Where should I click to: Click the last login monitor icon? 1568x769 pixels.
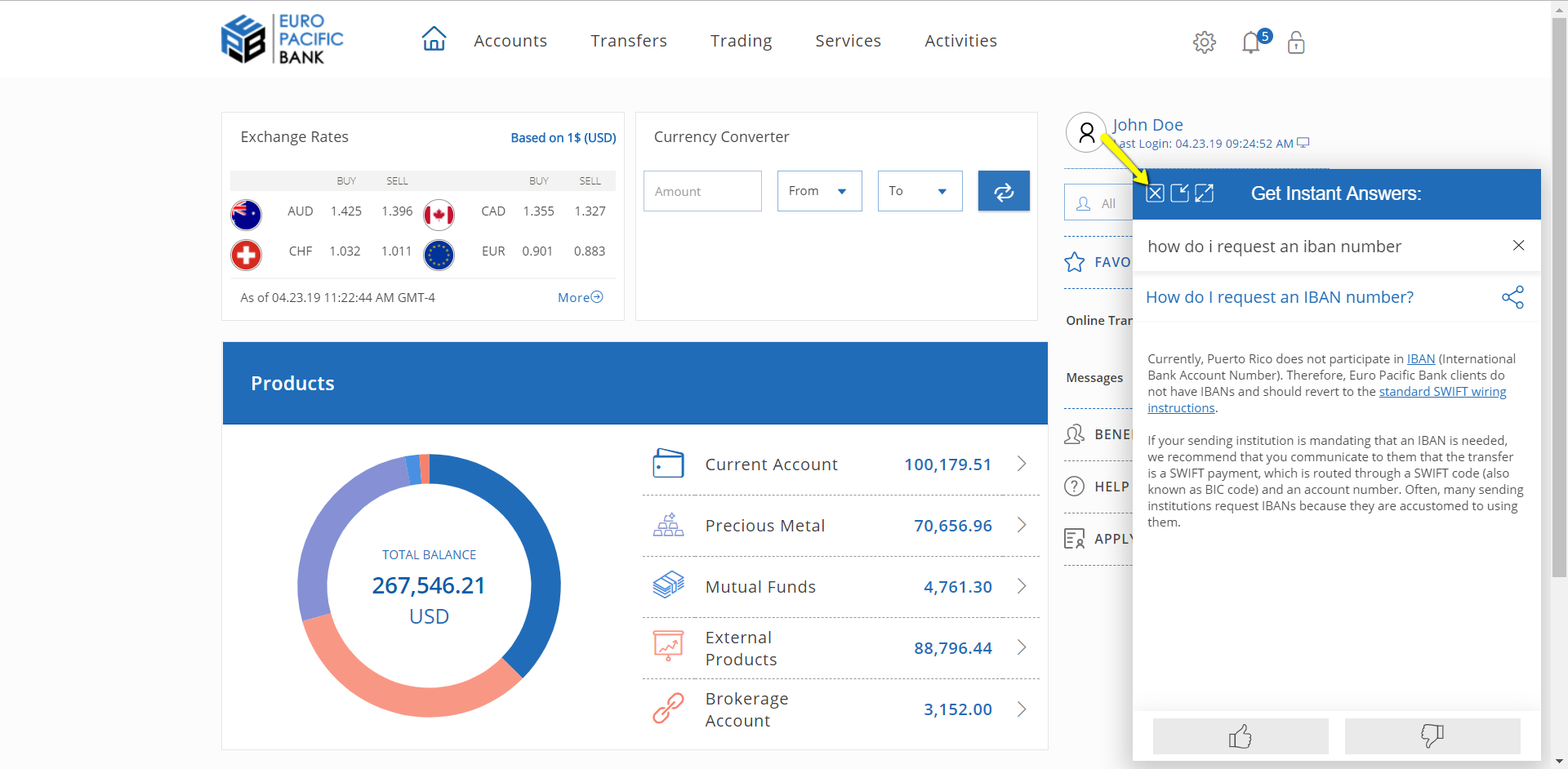[1303, 143]
